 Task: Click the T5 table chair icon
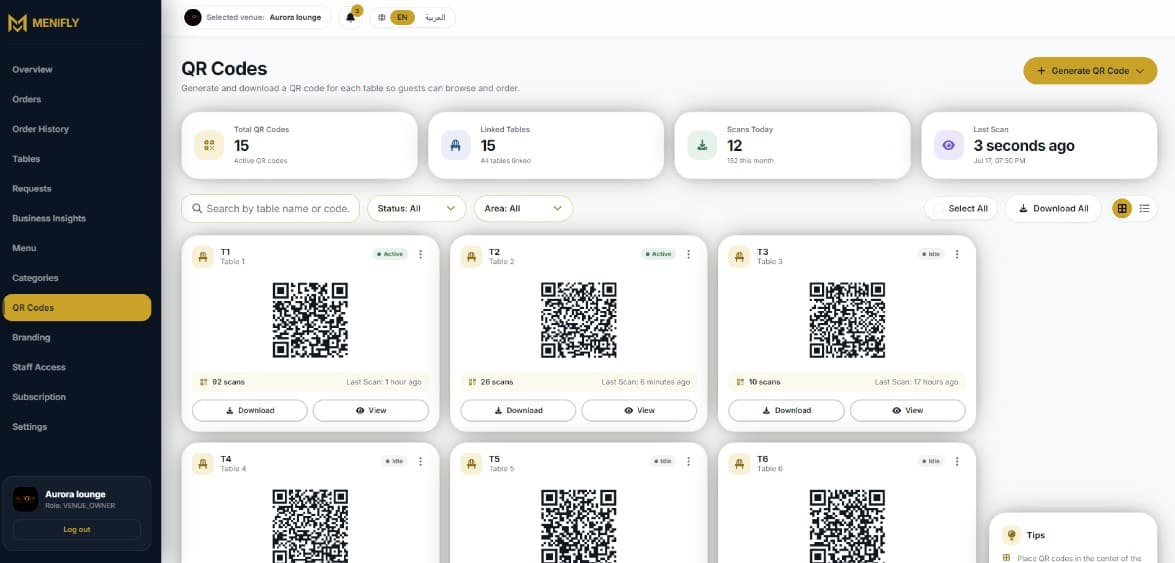[x=471, y=464]
